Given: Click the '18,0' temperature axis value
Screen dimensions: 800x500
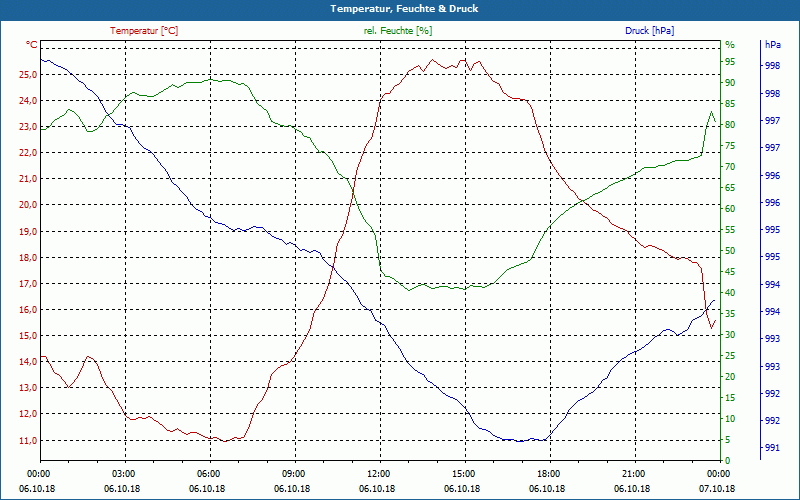Looking at the screenshot, I should point(29,257).
